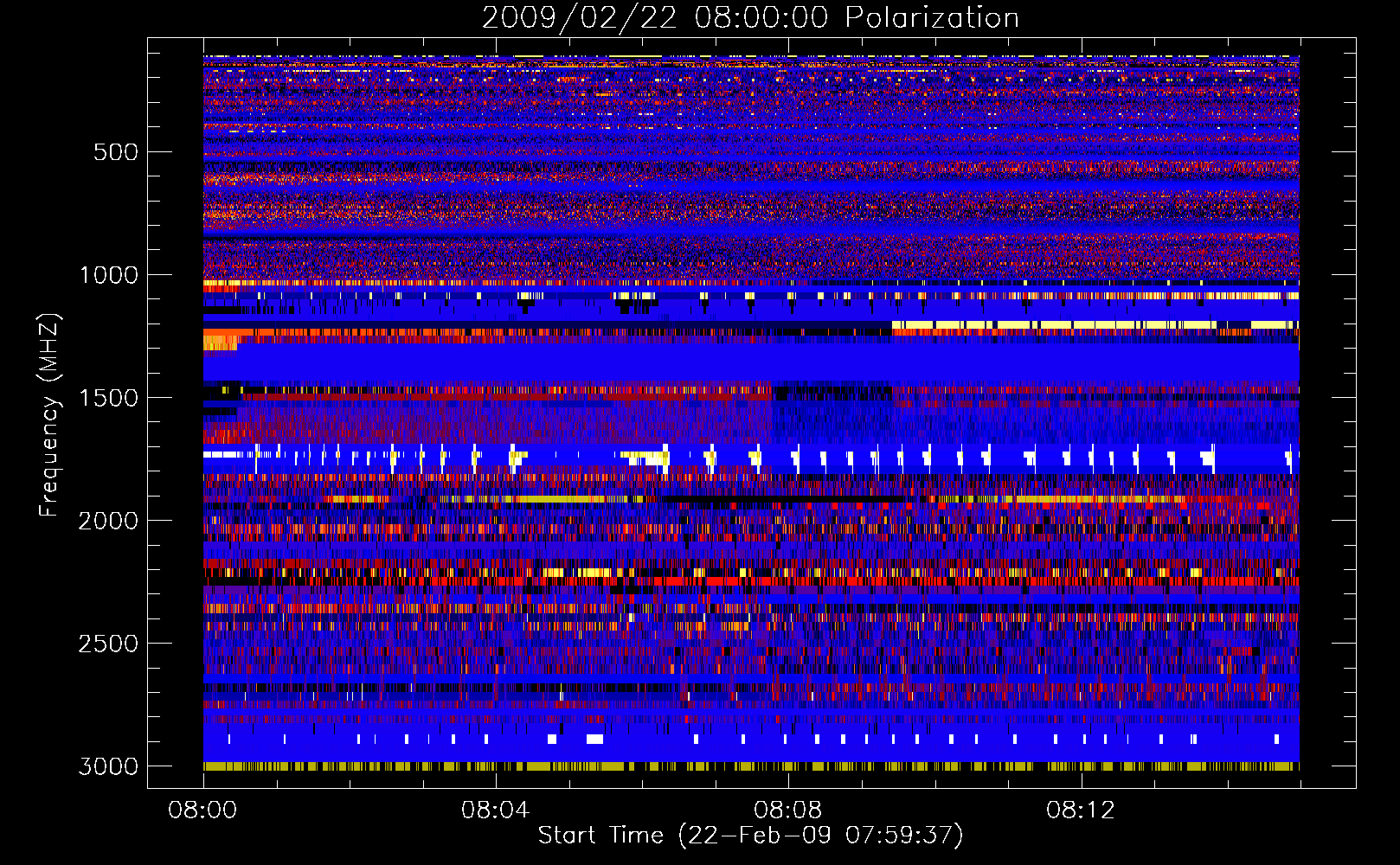Click the 08:00 time tick label
This screenshot has height=865, width=1400.
tap(203, 811)
